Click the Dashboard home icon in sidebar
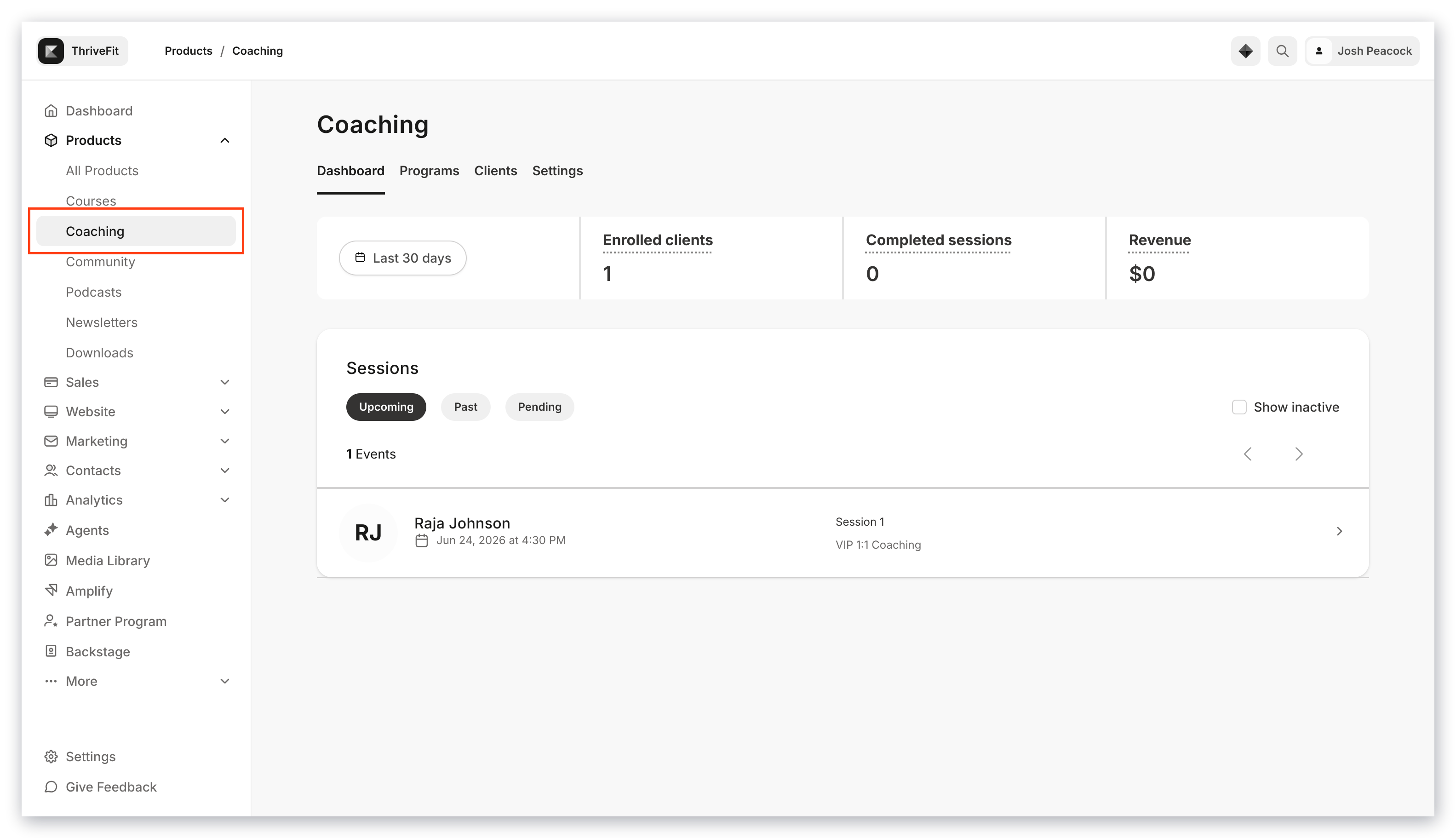1456x838 pixels. [51, 110]
